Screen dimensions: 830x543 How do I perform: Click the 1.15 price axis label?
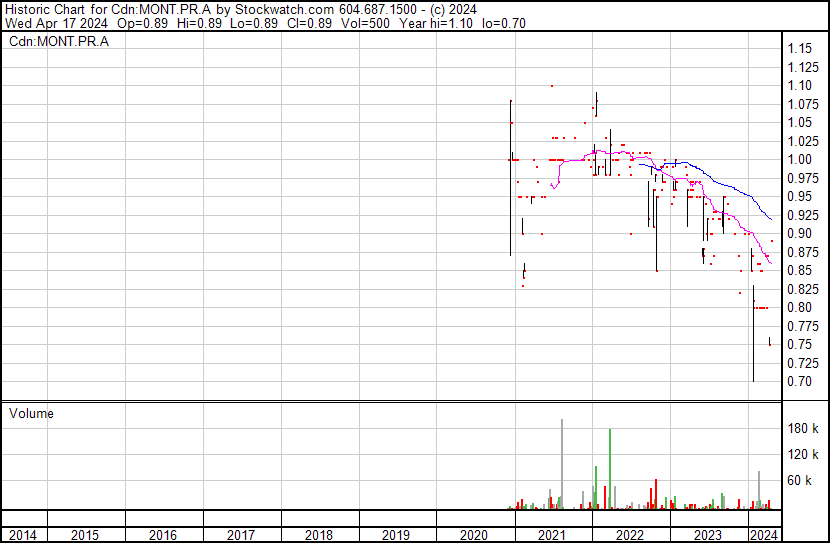(x=799, y=48)
